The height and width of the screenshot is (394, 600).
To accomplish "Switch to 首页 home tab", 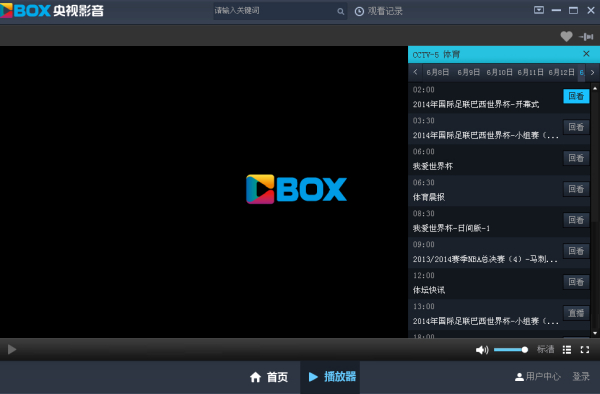I will (269, 377).
